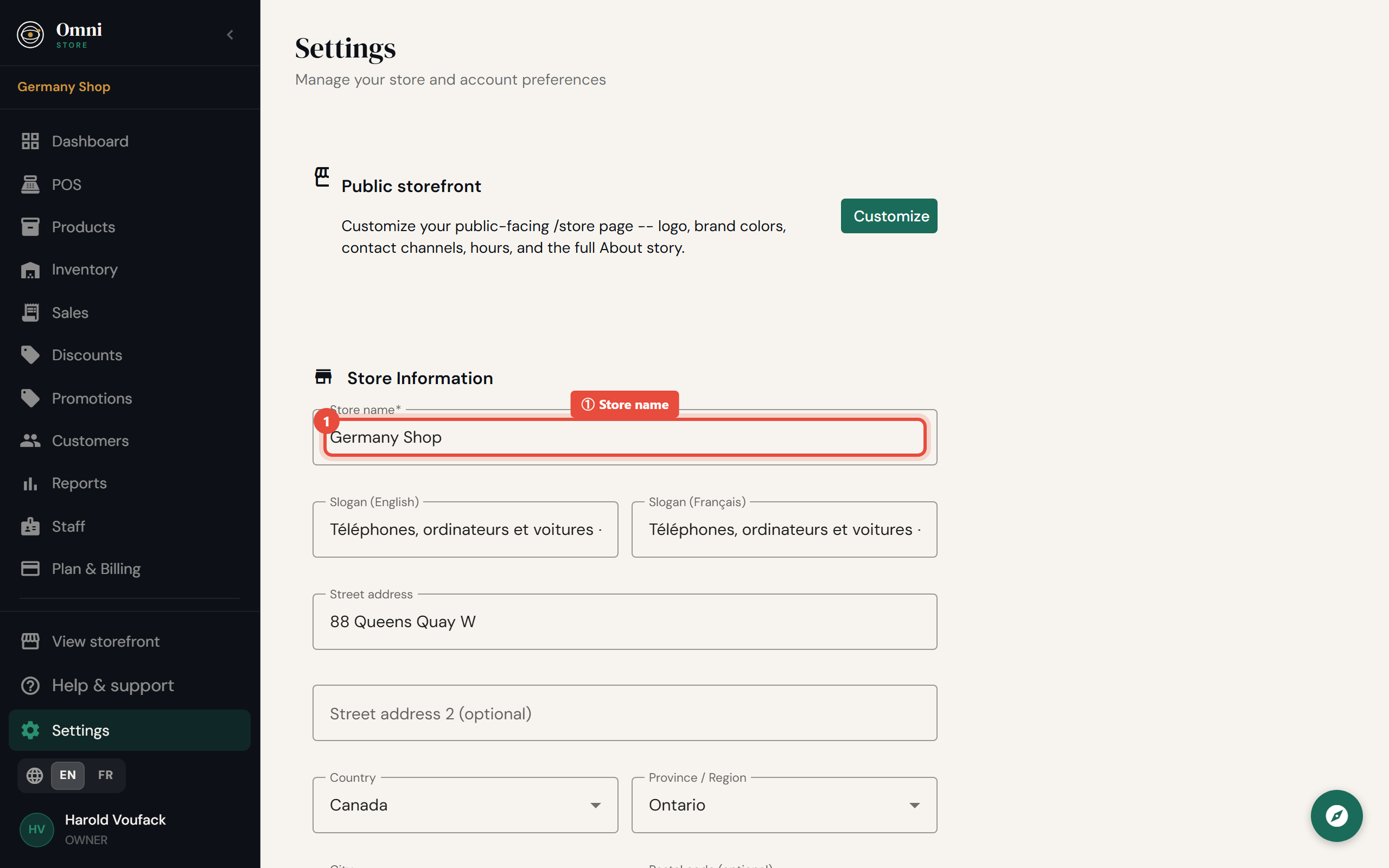Image resolution: width=1389 pixels, height=868 pixels.
Task: Open Help & support
Action: click(130, 685)
